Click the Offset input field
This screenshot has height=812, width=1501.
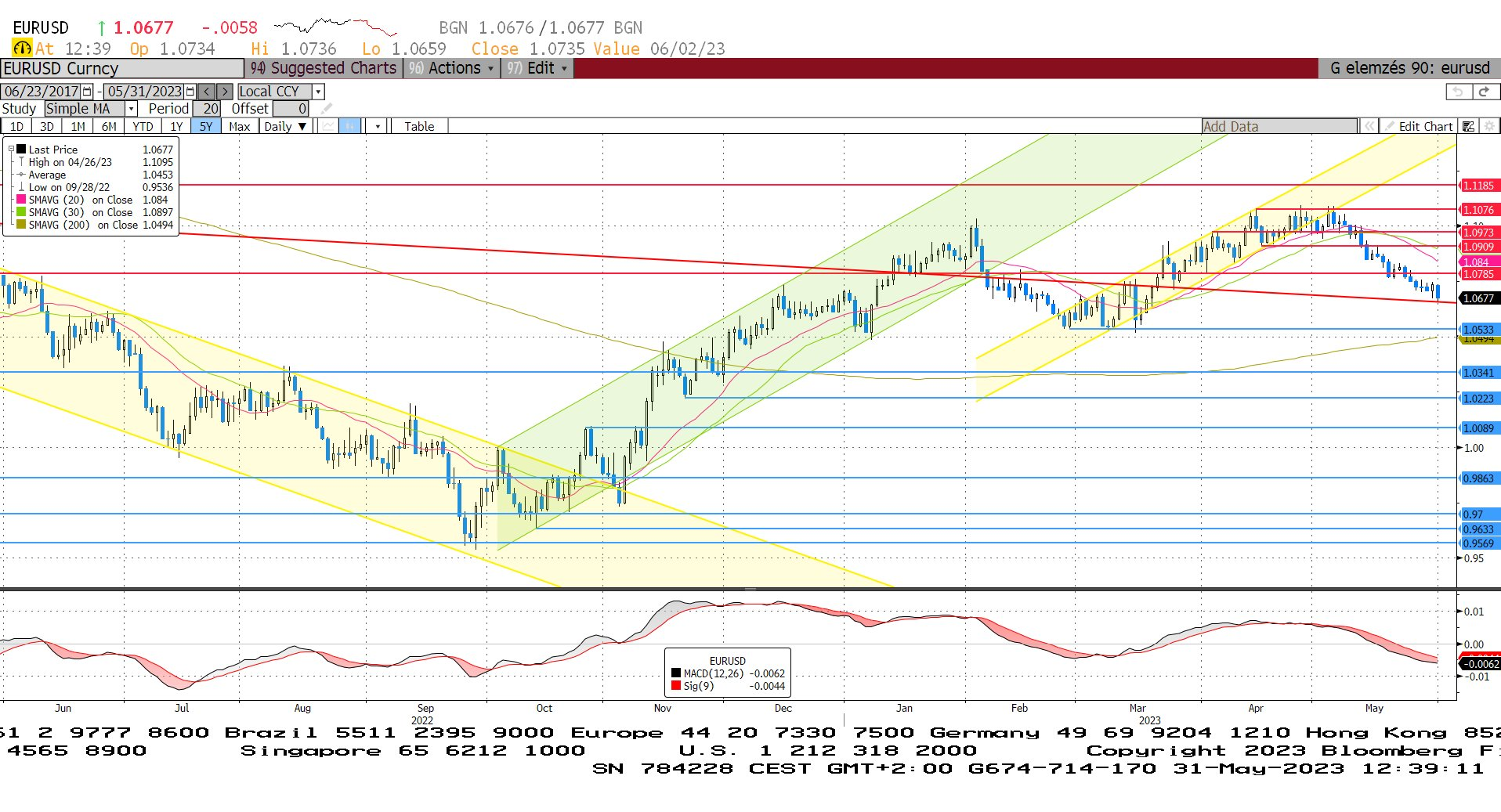[291, 109]
